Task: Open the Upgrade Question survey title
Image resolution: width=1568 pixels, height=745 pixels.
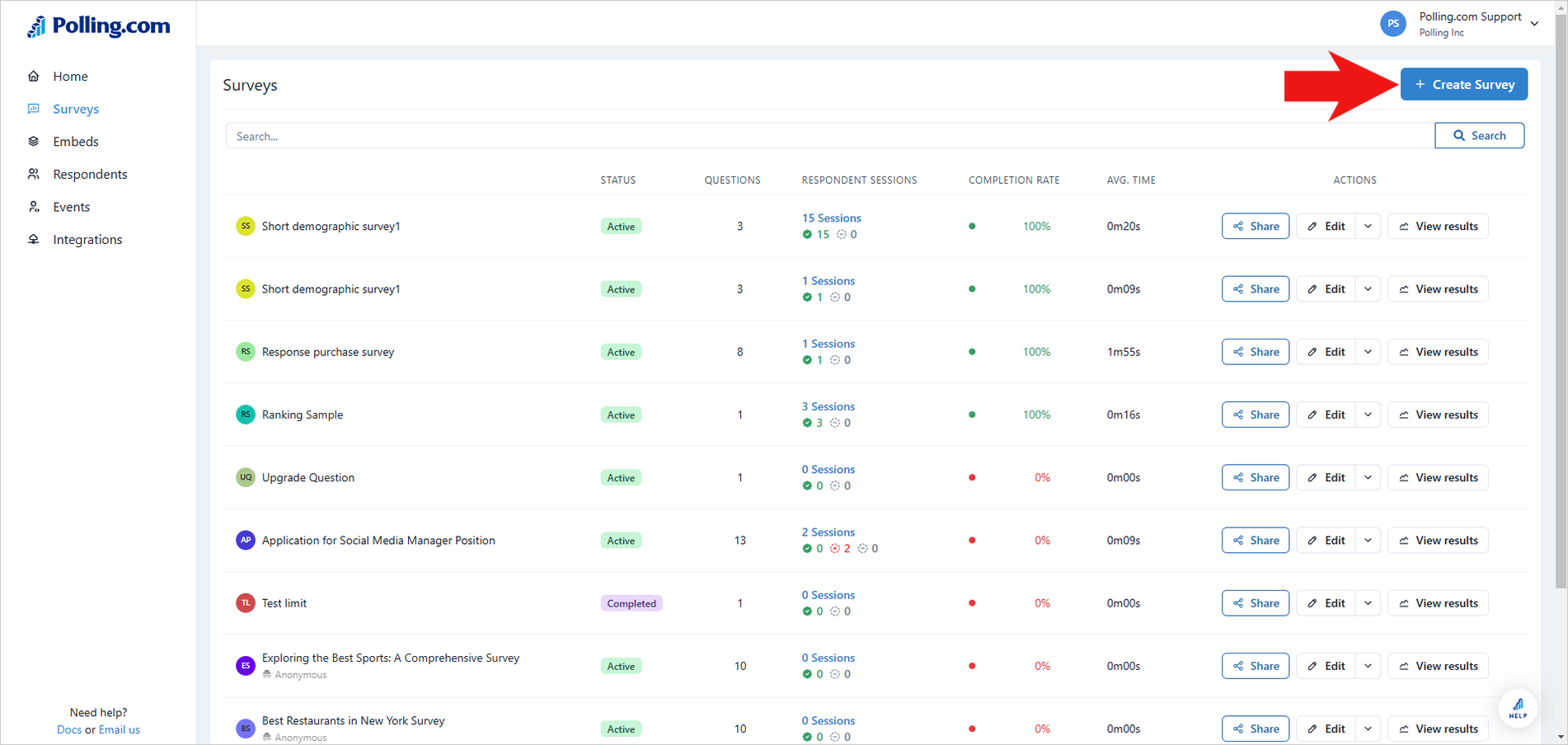Action: [x=308, y=477]
